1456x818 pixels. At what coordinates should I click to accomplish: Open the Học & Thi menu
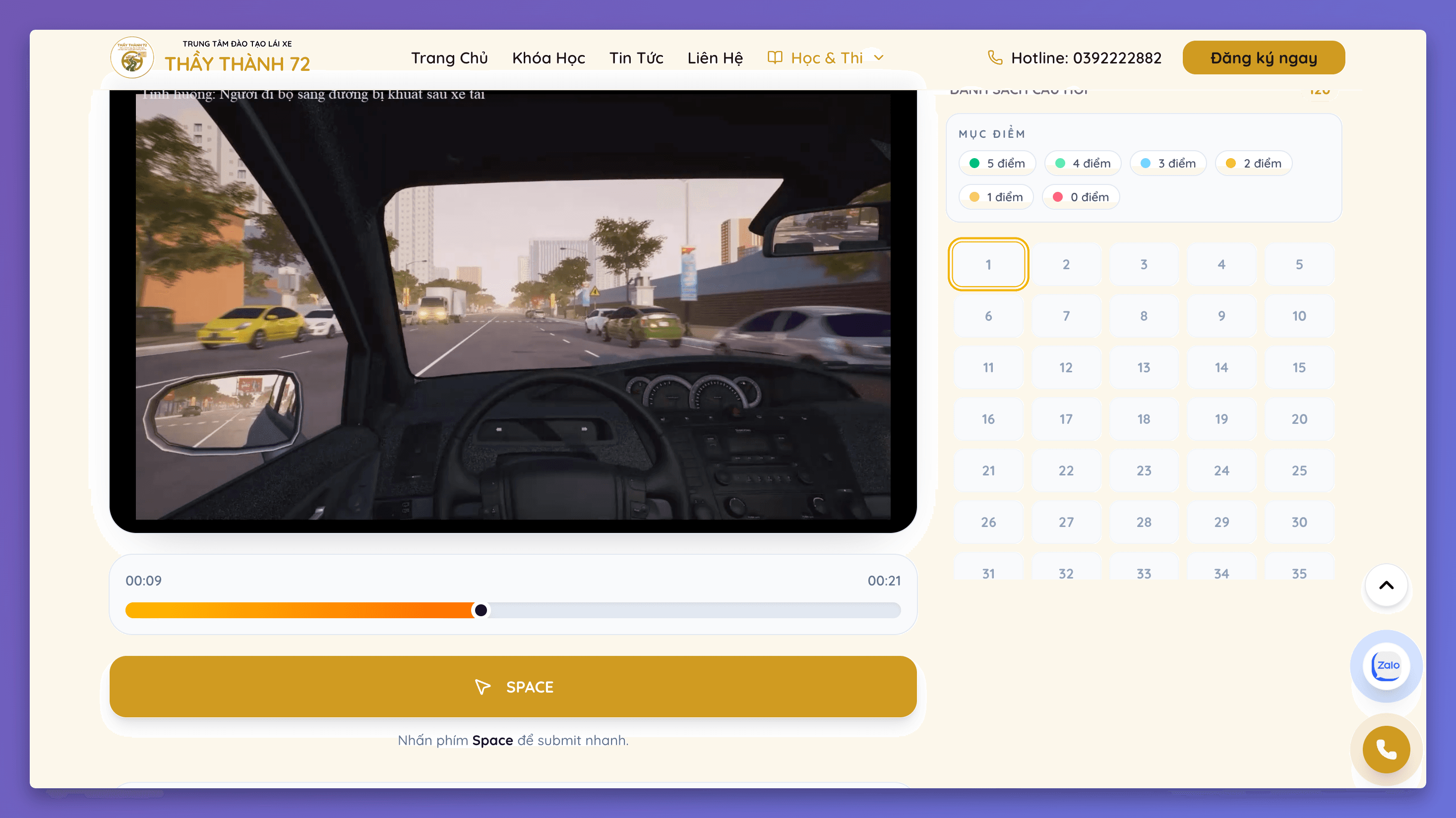click(x=826, y=58)
